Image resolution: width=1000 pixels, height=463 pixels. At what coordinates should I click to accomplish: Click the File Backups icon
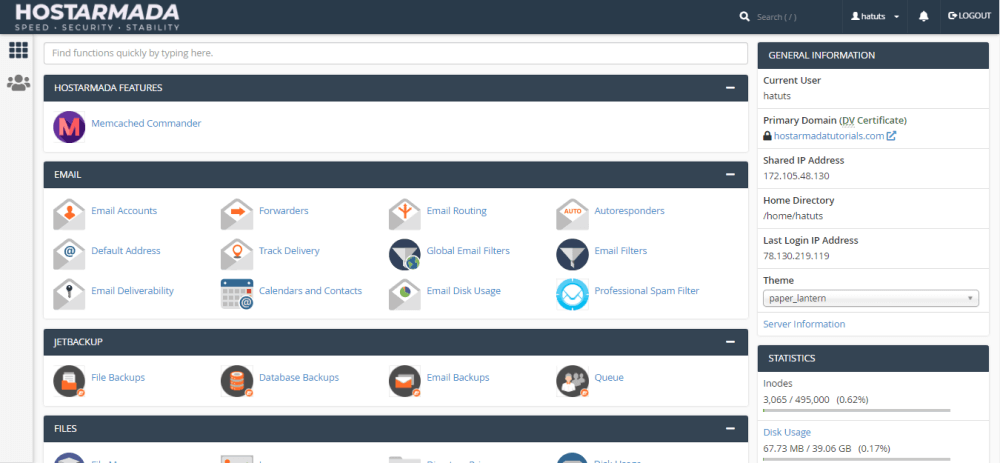pos(69,381)
